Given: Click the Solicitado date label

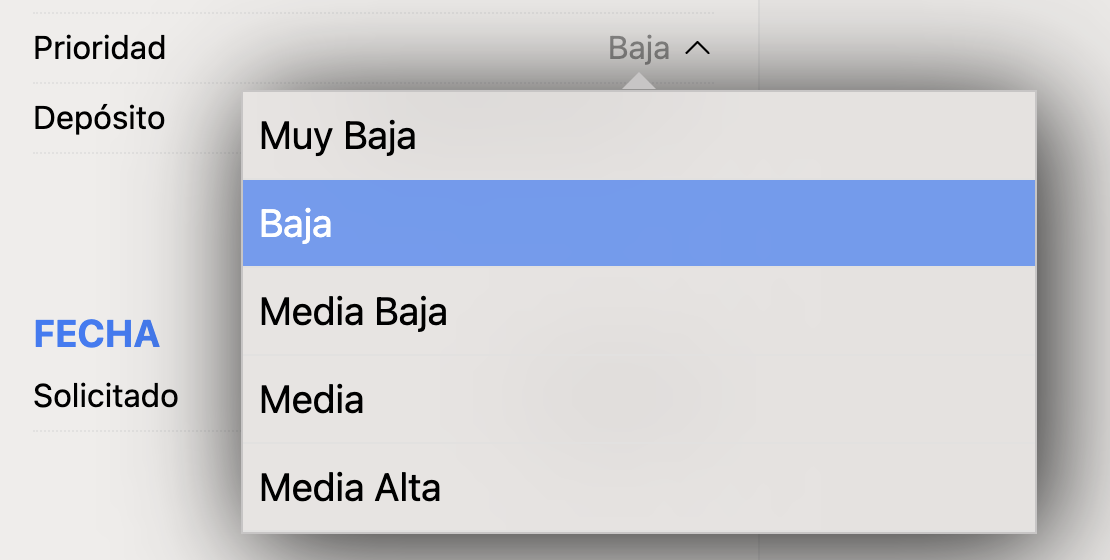Looking at the screenshot, I should (106, 396).
